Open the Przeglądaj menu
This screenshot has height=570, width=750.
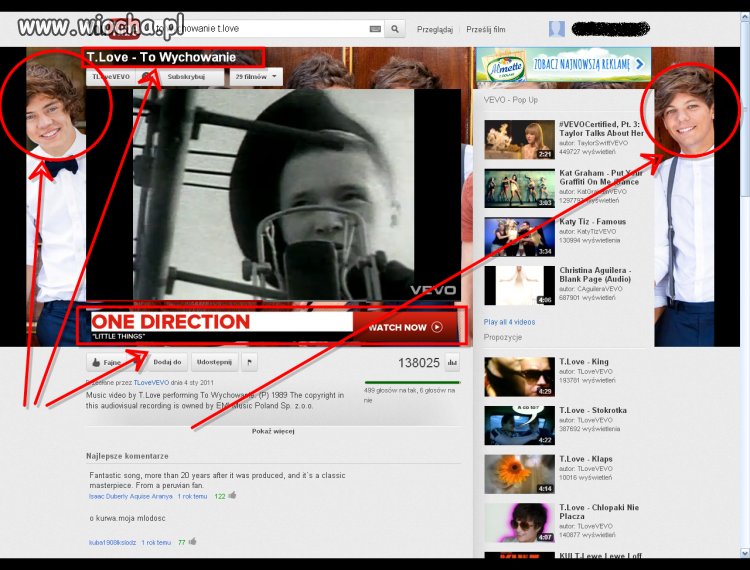(435, 29)
